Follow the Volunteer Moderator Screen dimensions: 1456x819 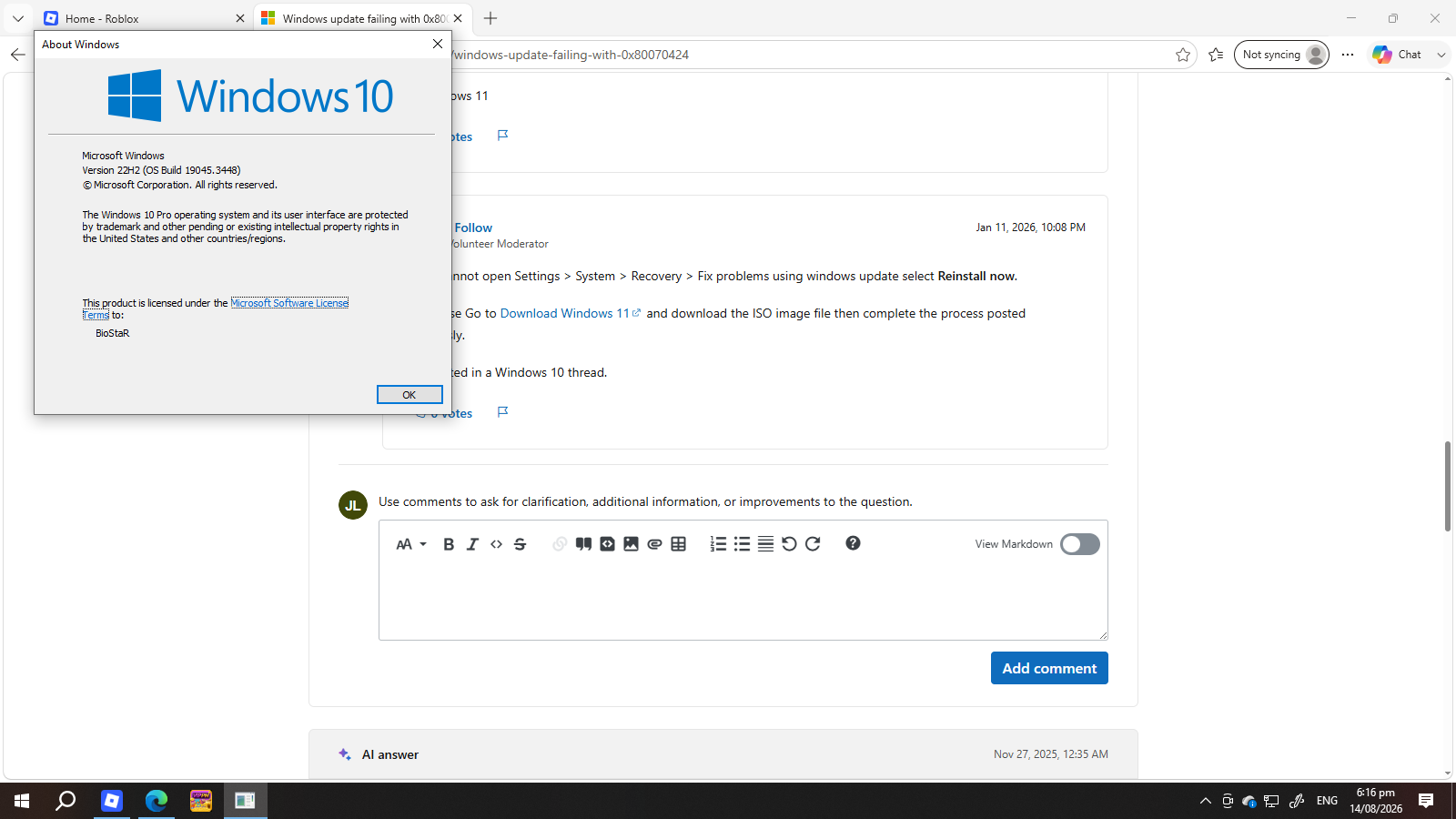[x=473, y=227]
